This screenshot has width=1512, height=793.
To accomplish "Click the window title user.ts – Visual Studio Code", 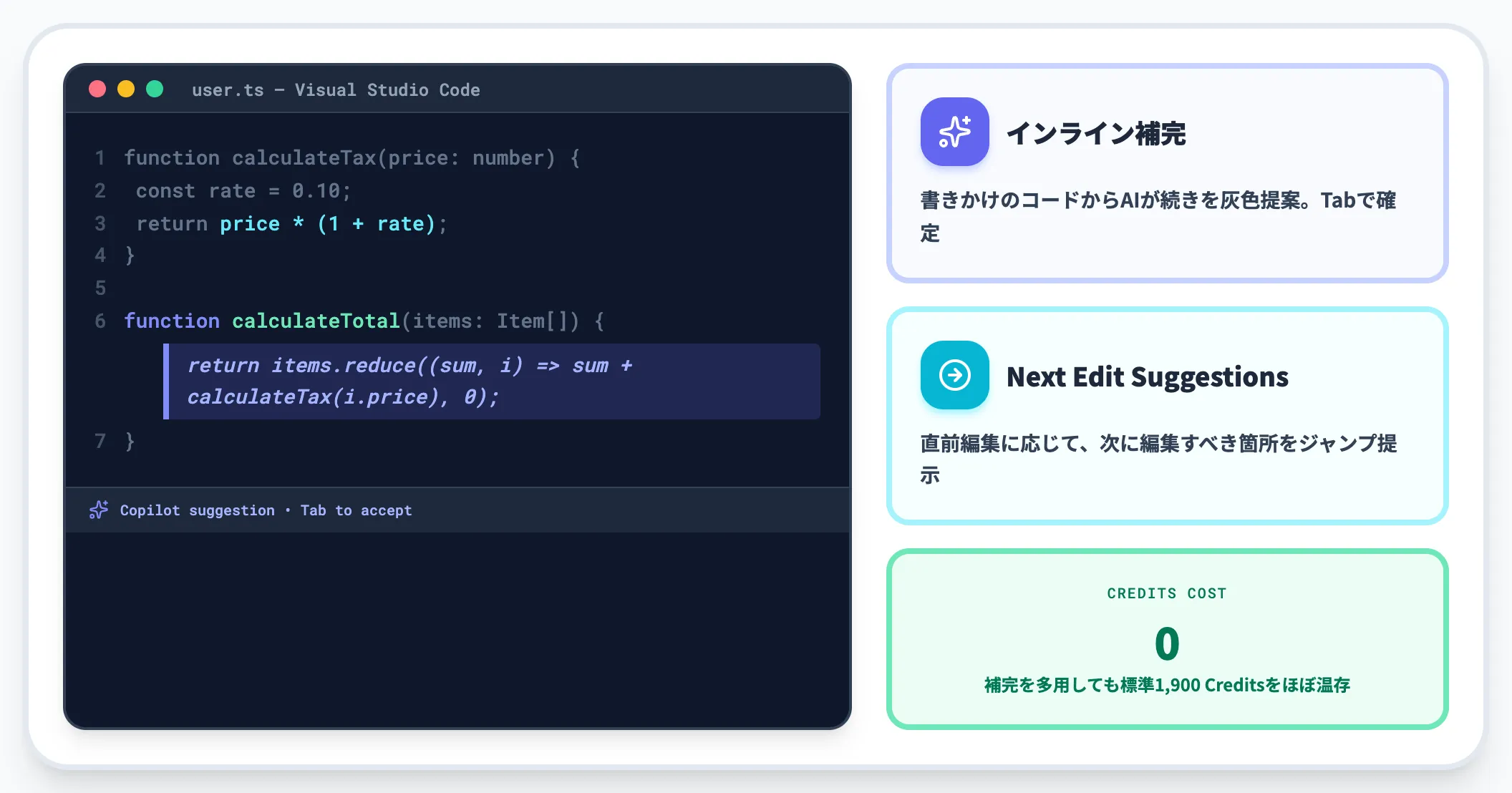I will 336,90.
